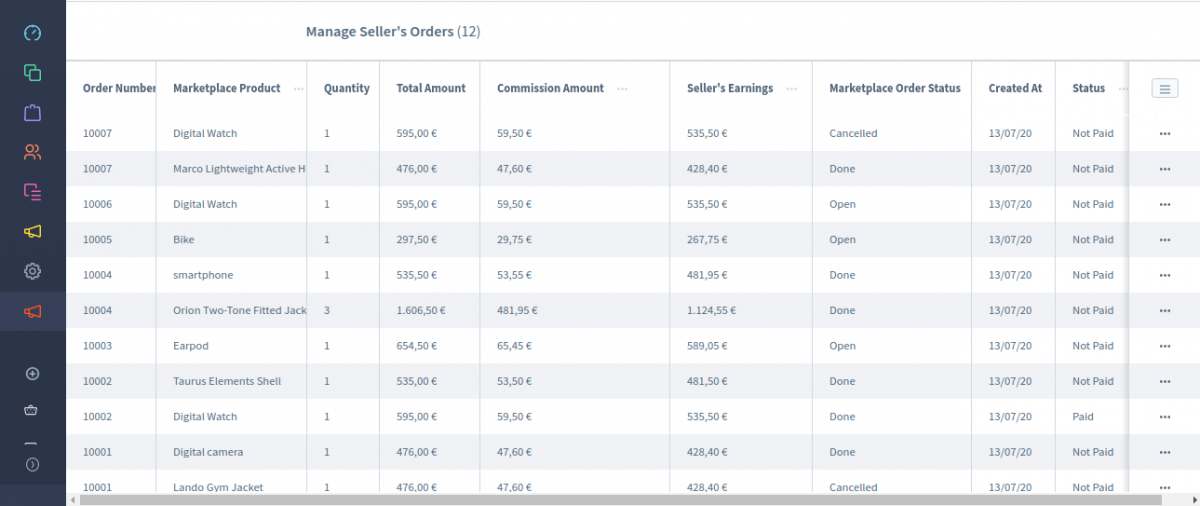Click the Status column header

[x=1088, y=88]
